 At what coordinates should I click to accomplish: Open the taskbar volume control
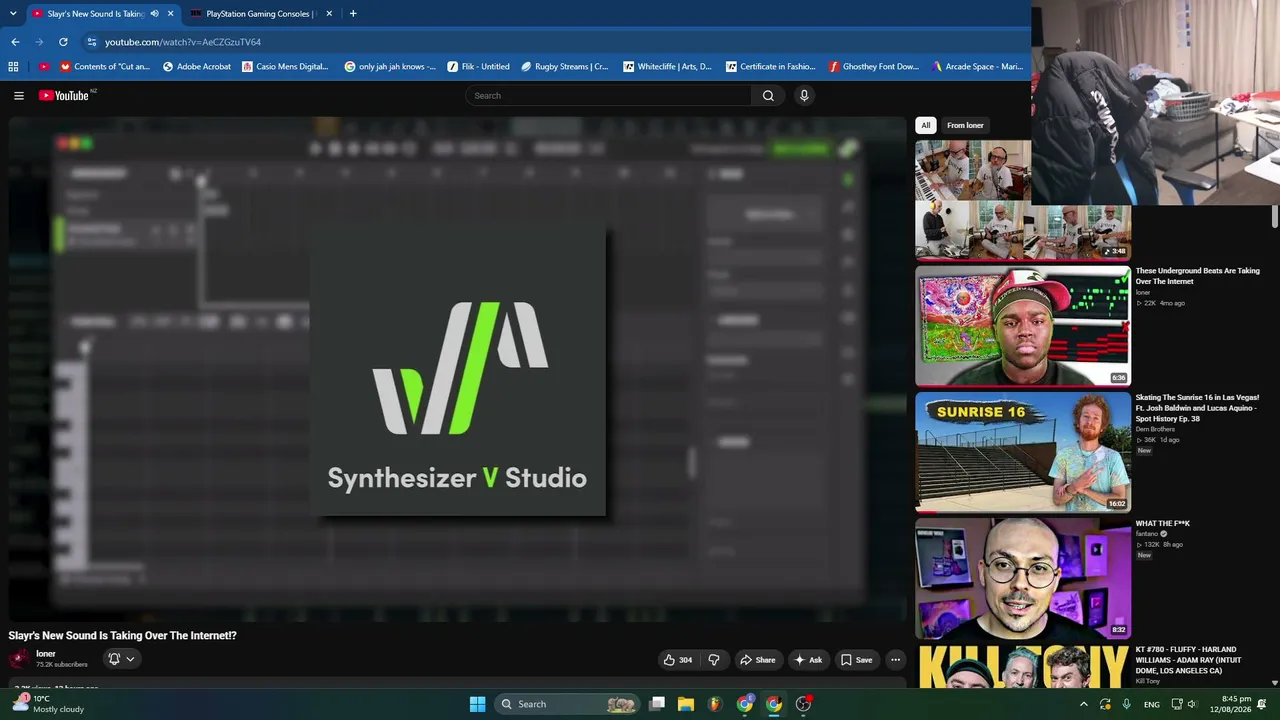pyautogui.click(x=1191, y=704)
